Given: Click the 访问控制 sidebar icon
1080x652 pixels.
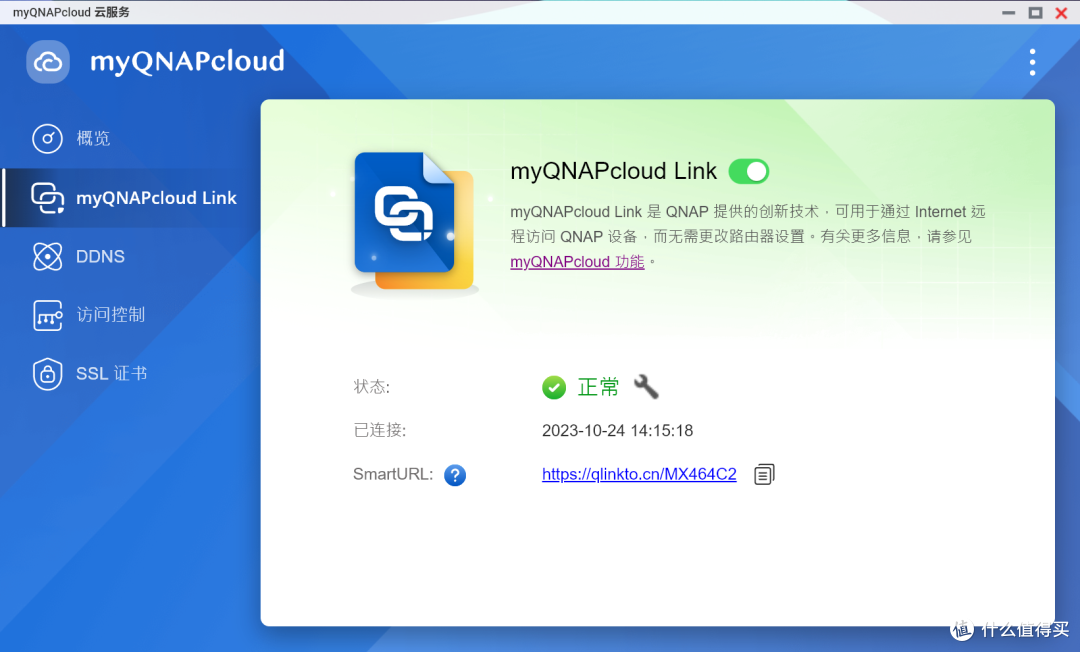Looking at the screenshot, I should [x=48, y=315].
